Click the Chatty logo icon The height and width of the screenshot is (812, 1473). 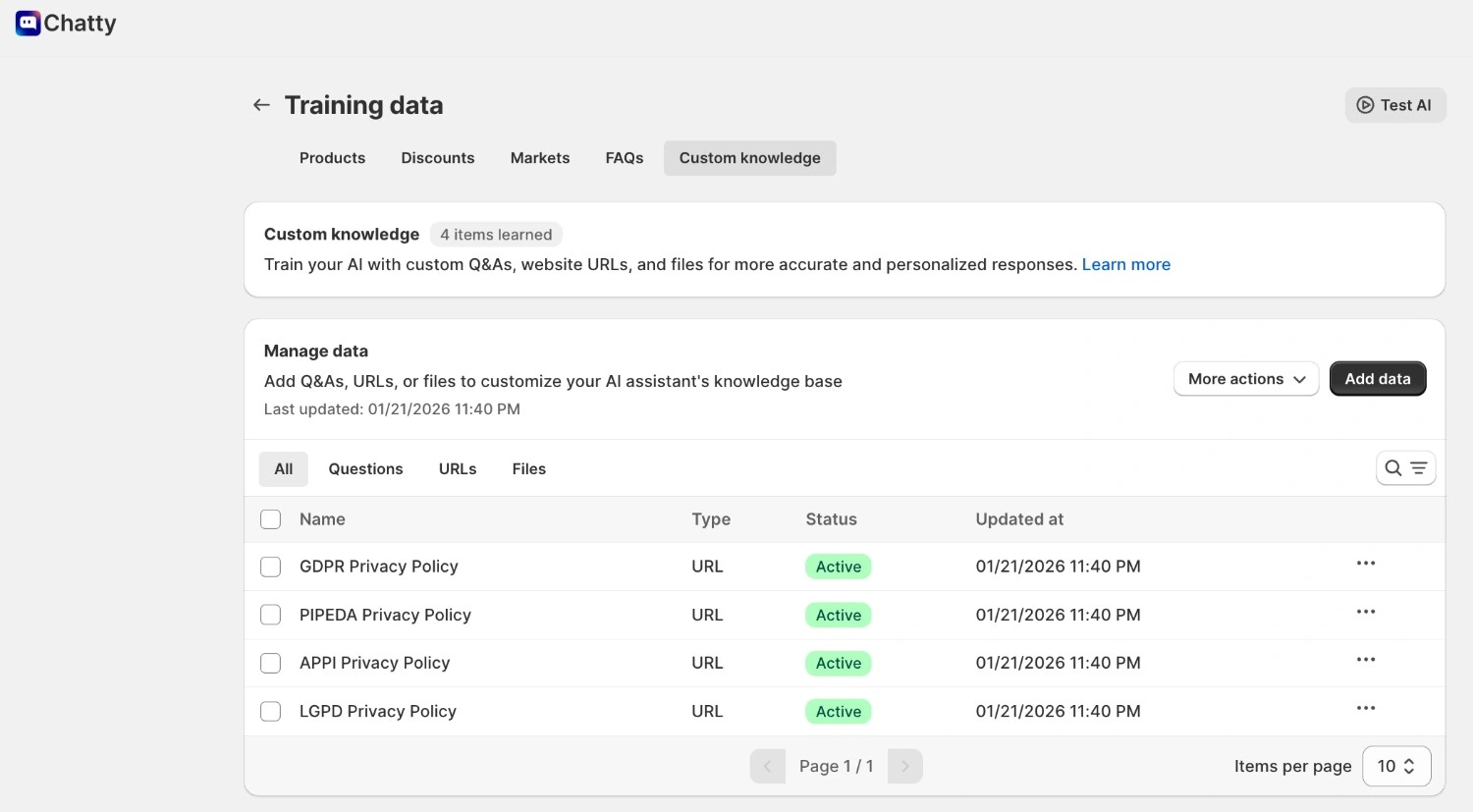click(x=28, y=23)
